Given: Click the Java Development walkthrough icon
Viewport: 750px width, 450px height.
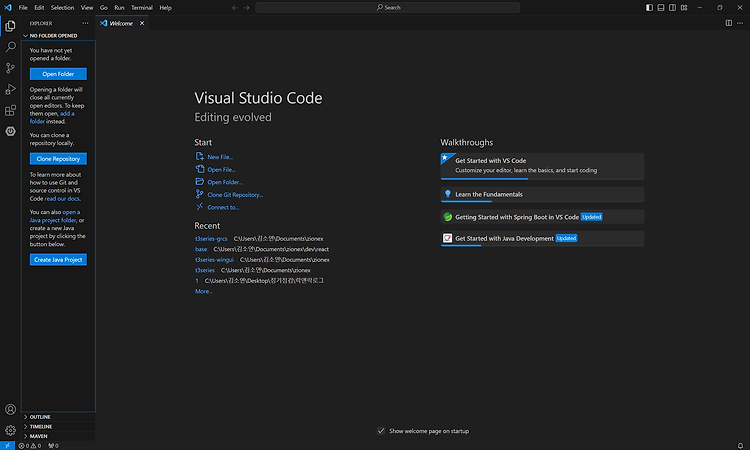Looking at the screenshot, I should (447, 238).
